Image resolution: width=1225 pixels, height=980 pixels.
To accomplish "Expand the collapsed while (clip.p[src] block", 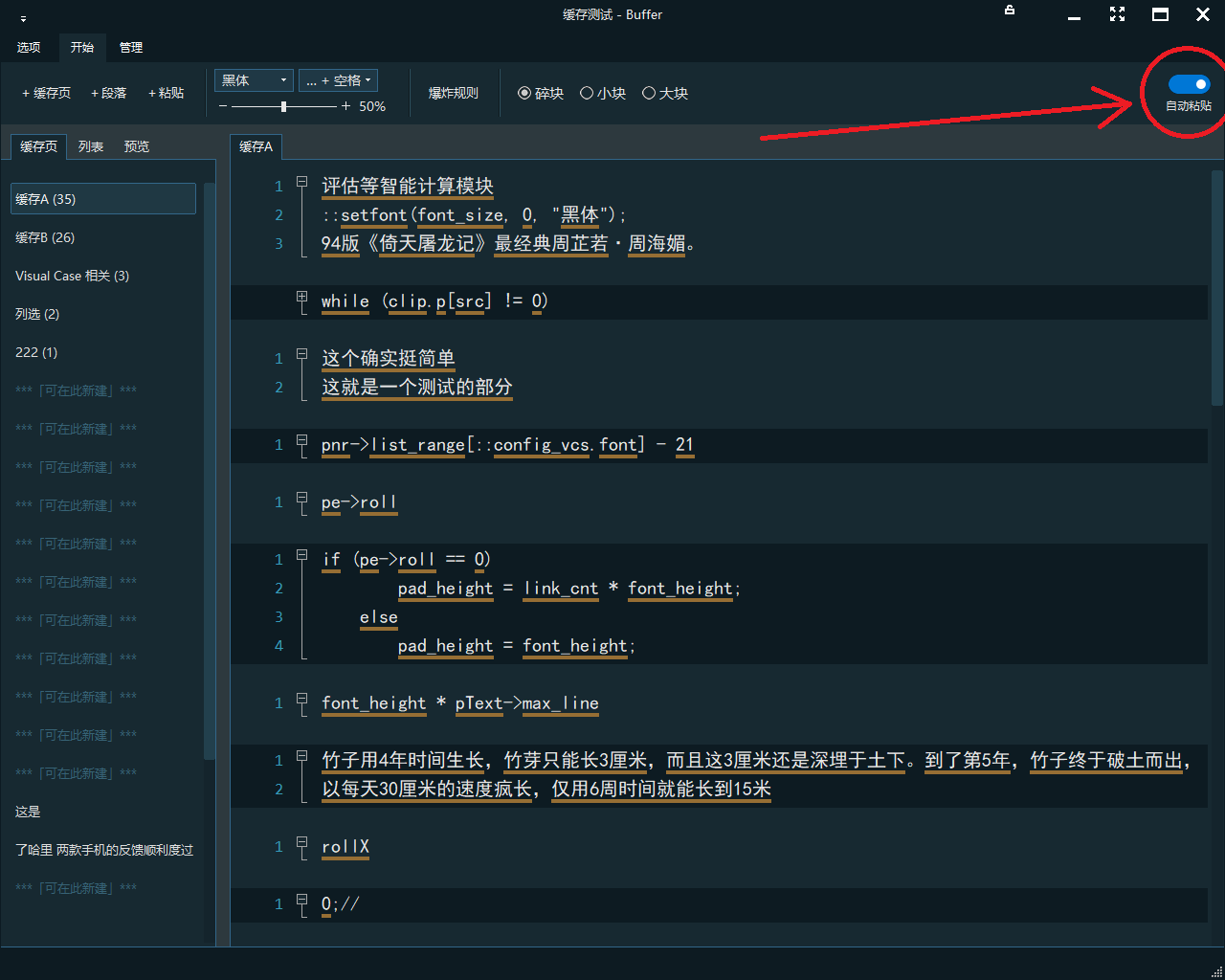I will [x=301, y=298].
